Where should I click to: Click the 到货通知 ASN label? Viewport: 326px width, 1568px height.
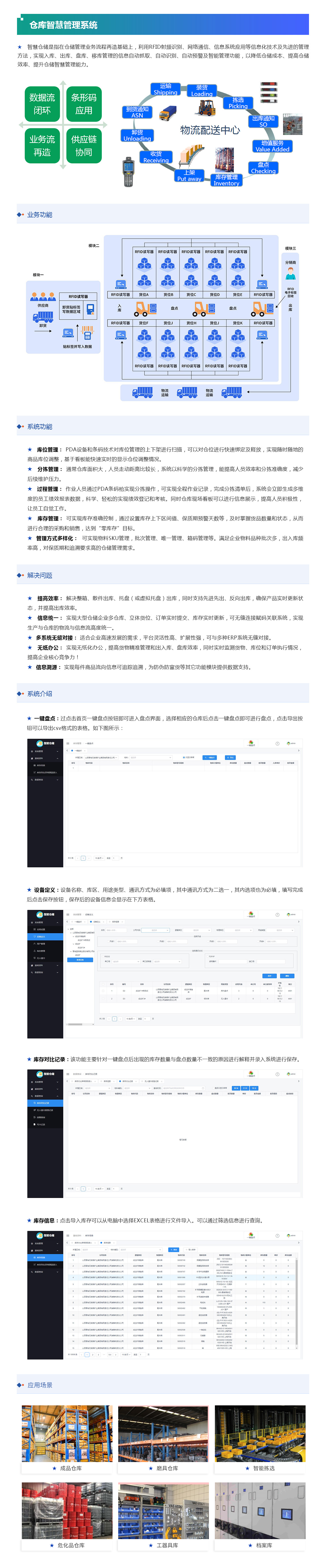(137, 112)
